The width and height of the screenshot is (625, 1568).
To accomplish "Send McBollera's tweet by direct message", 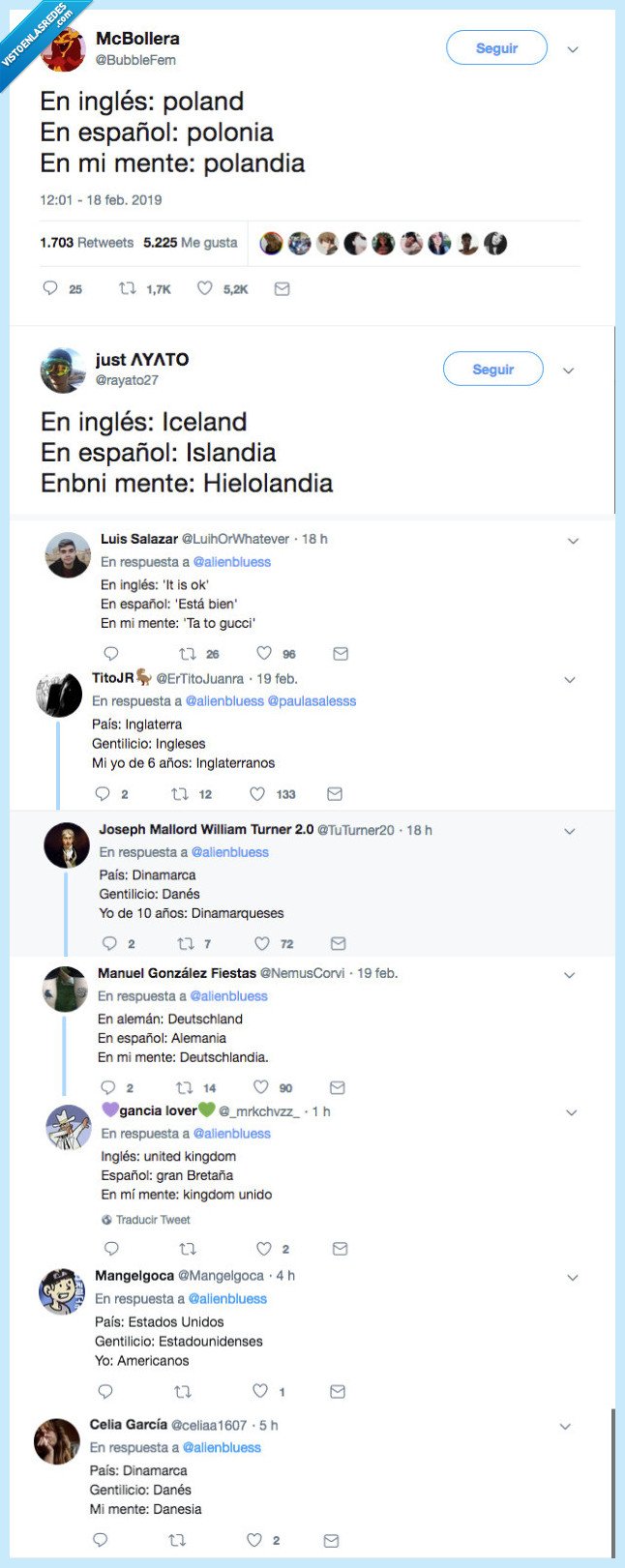I will click(x=282, y=288).
